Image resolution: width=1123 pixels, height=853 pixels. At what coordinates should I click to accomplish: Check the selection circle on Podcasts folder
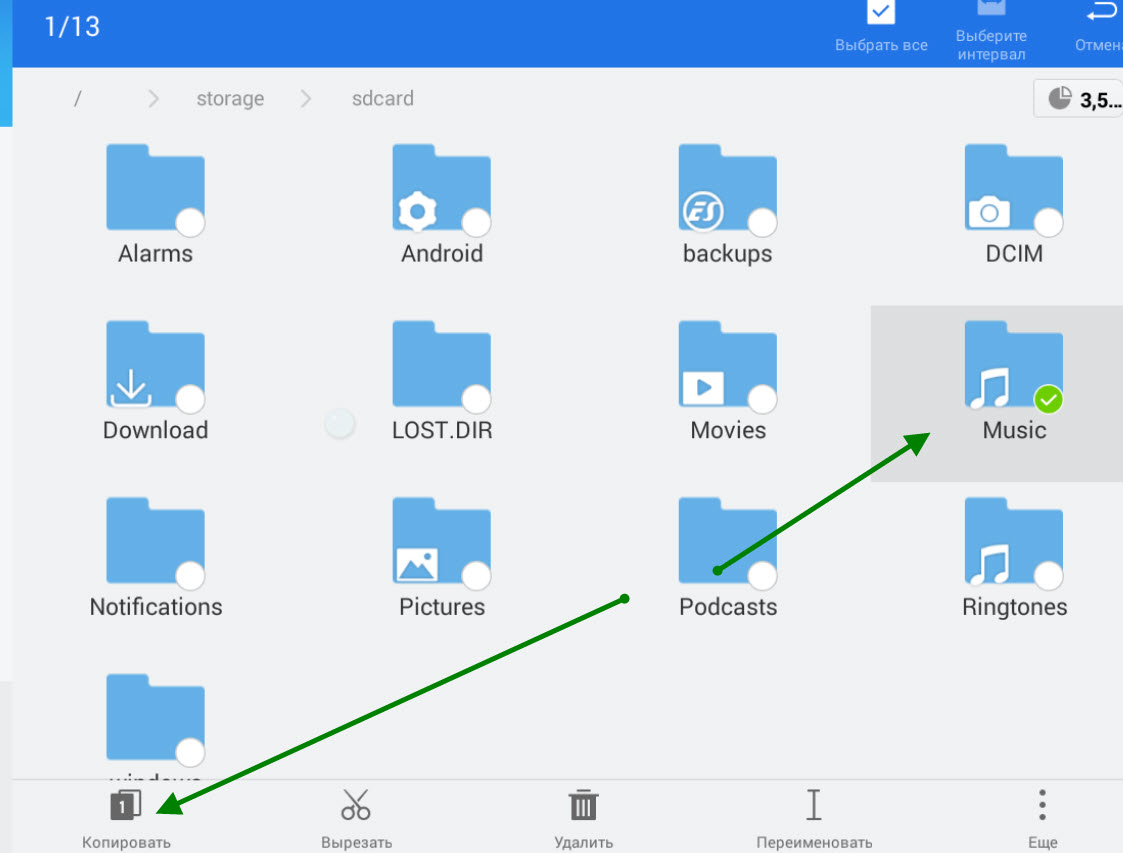(762, 576)
